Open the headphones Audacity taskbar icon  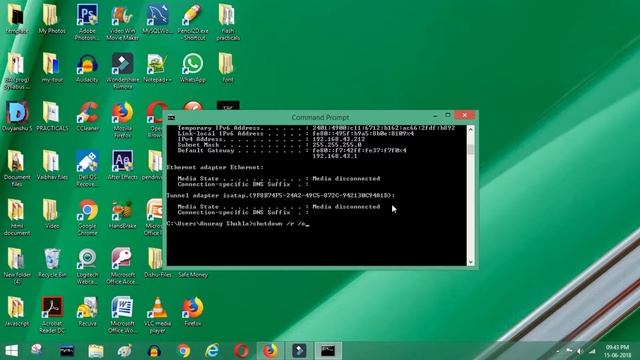154,351
